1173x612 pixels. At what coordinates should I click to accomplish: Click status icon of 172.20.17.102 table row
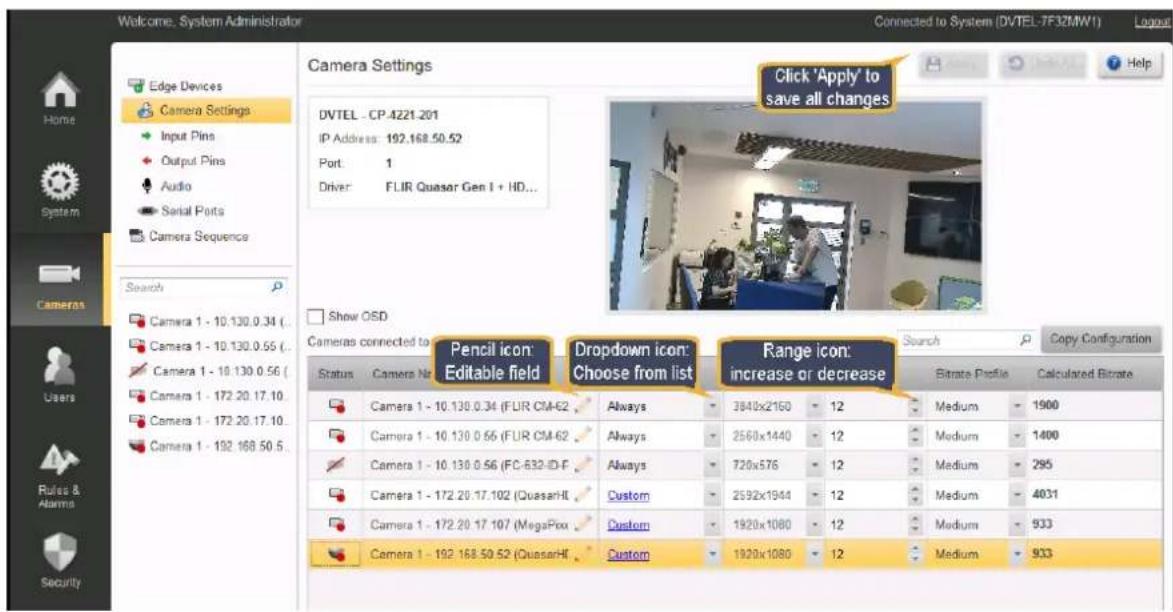(337, 495)
